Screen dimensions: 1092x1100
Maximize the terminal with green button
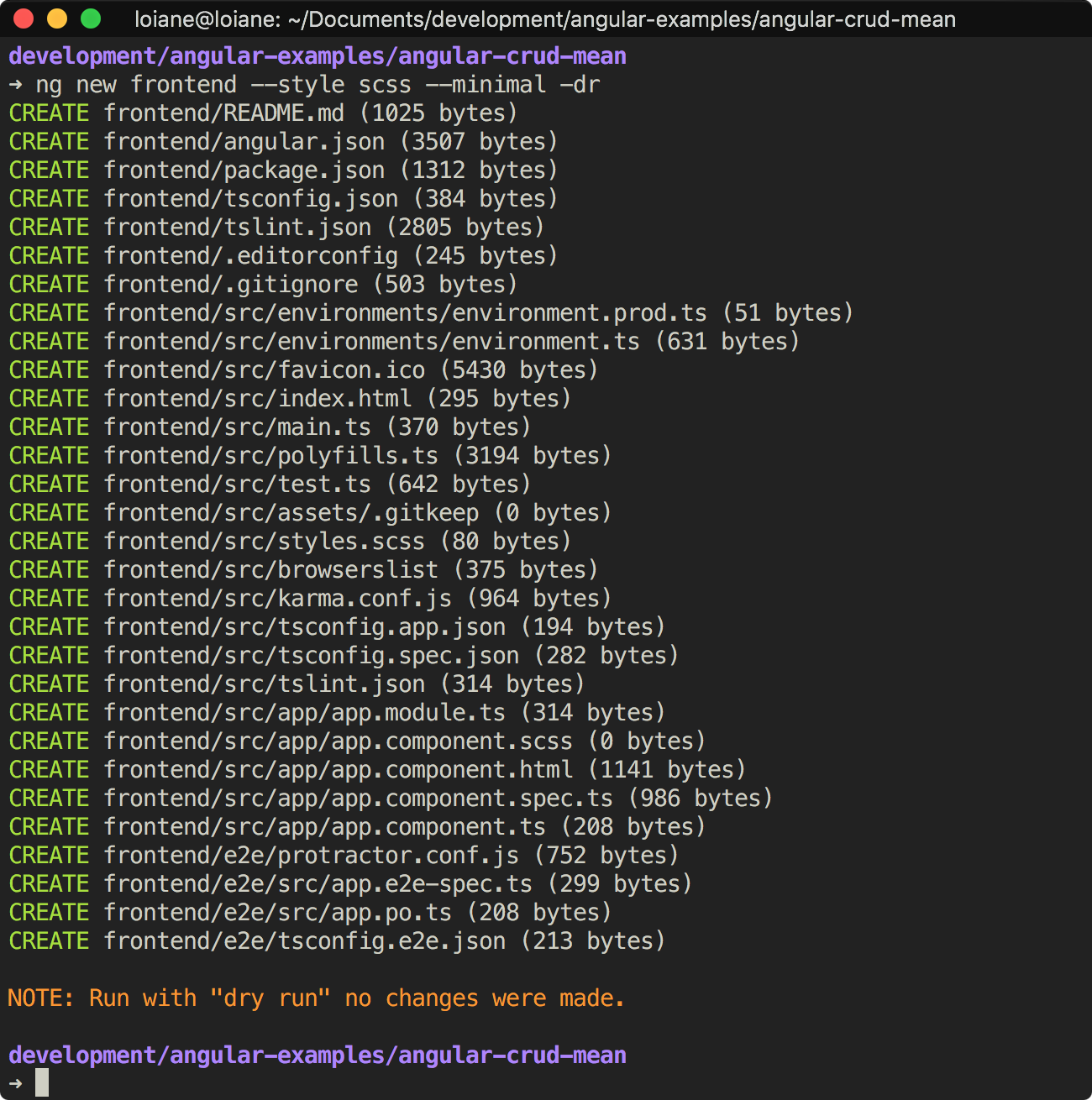coord(91,18)
